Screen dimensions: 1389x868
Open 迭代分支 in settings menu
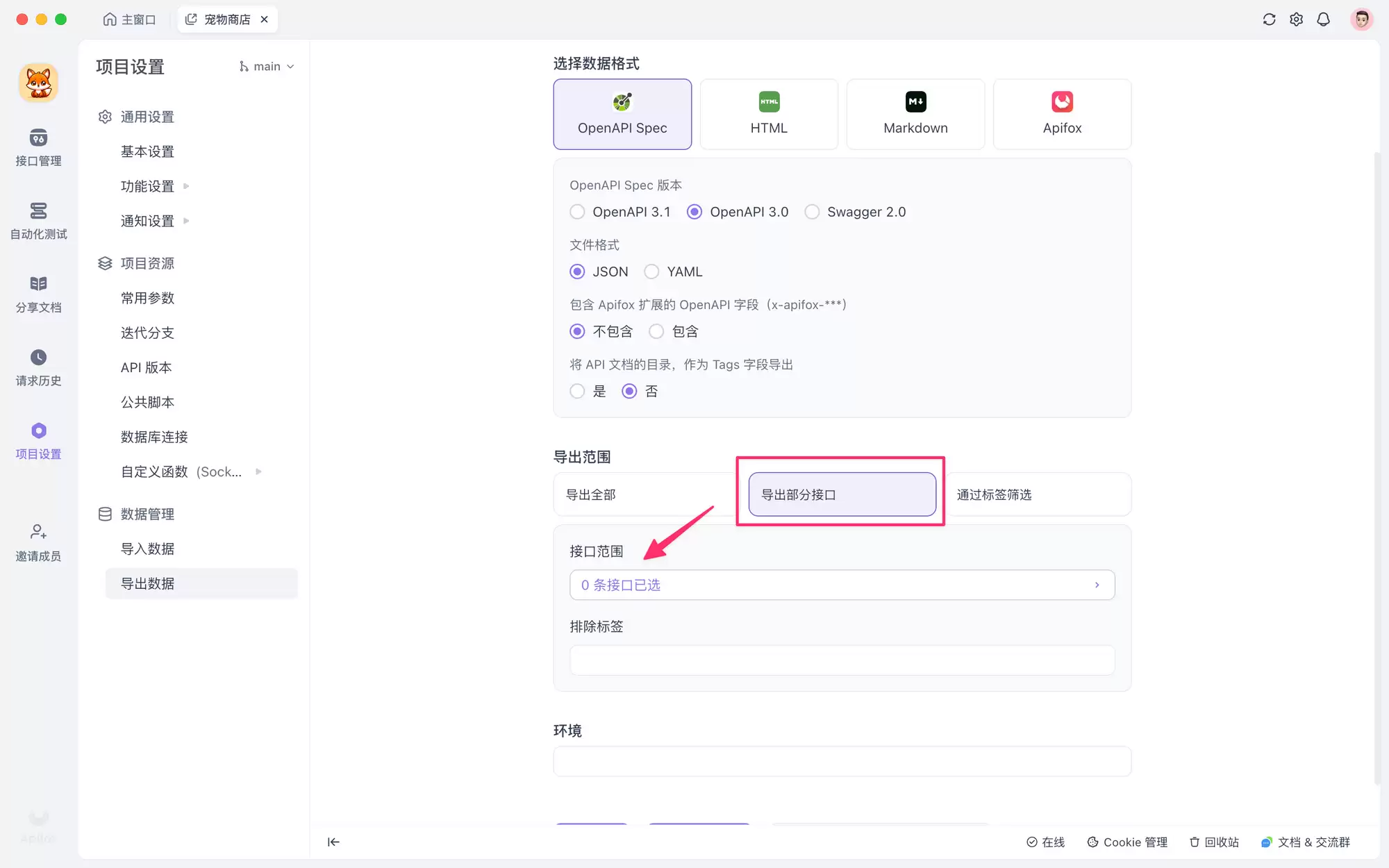pos(147,333)
